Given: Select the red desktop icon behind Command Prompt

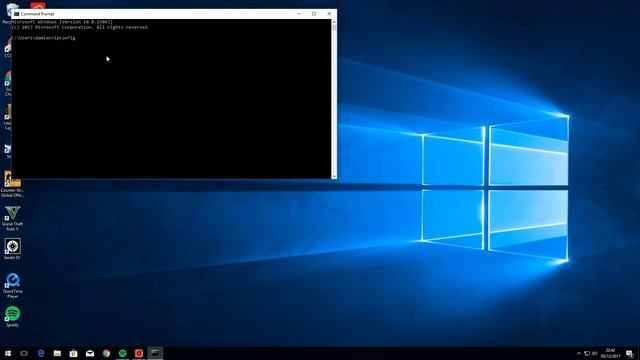Looking at the screenshot, I should (x=38, y=6).
